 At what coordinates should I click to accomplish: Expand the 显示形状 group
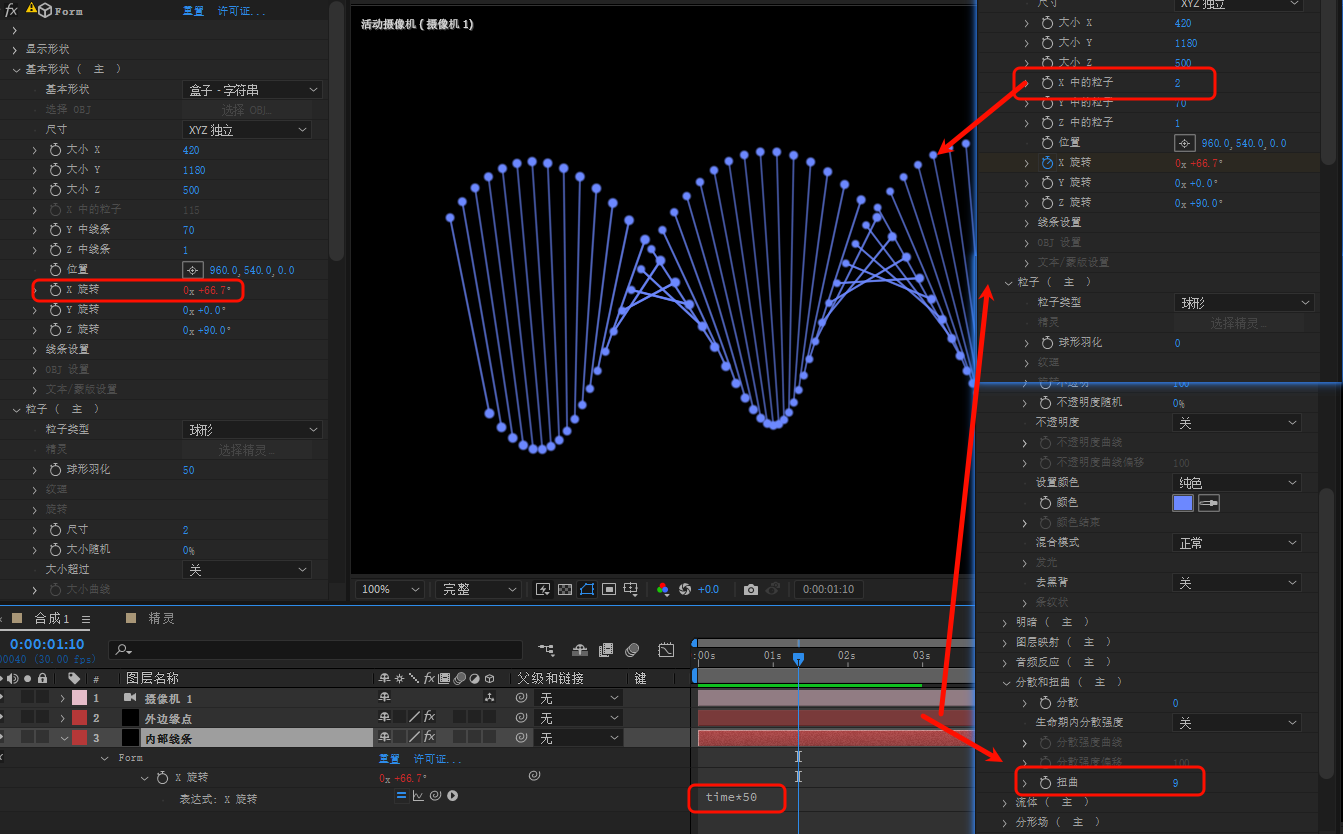click(x=16, y=49)
